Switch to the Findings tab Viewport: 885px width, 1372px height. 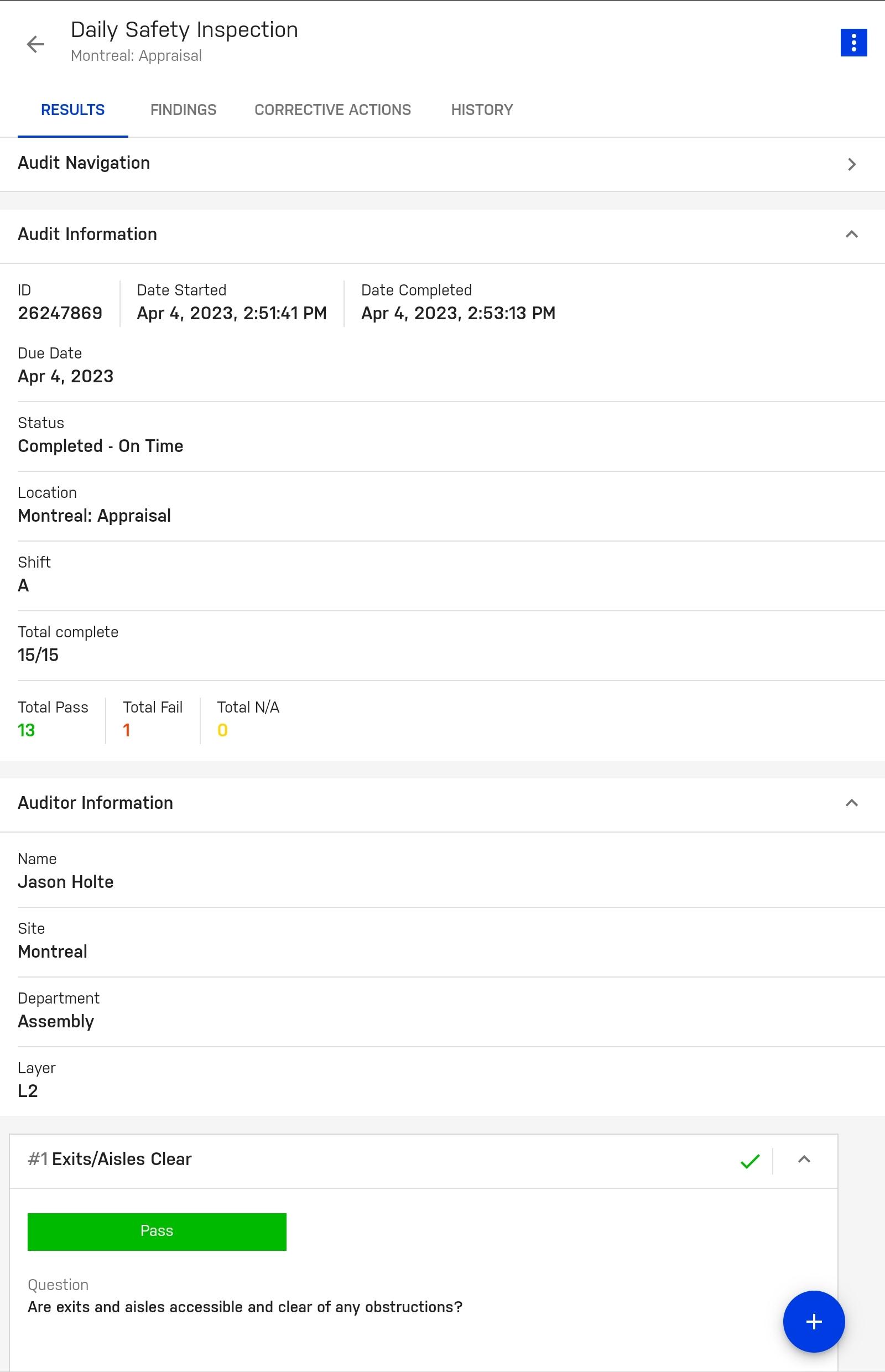(183, 110)
